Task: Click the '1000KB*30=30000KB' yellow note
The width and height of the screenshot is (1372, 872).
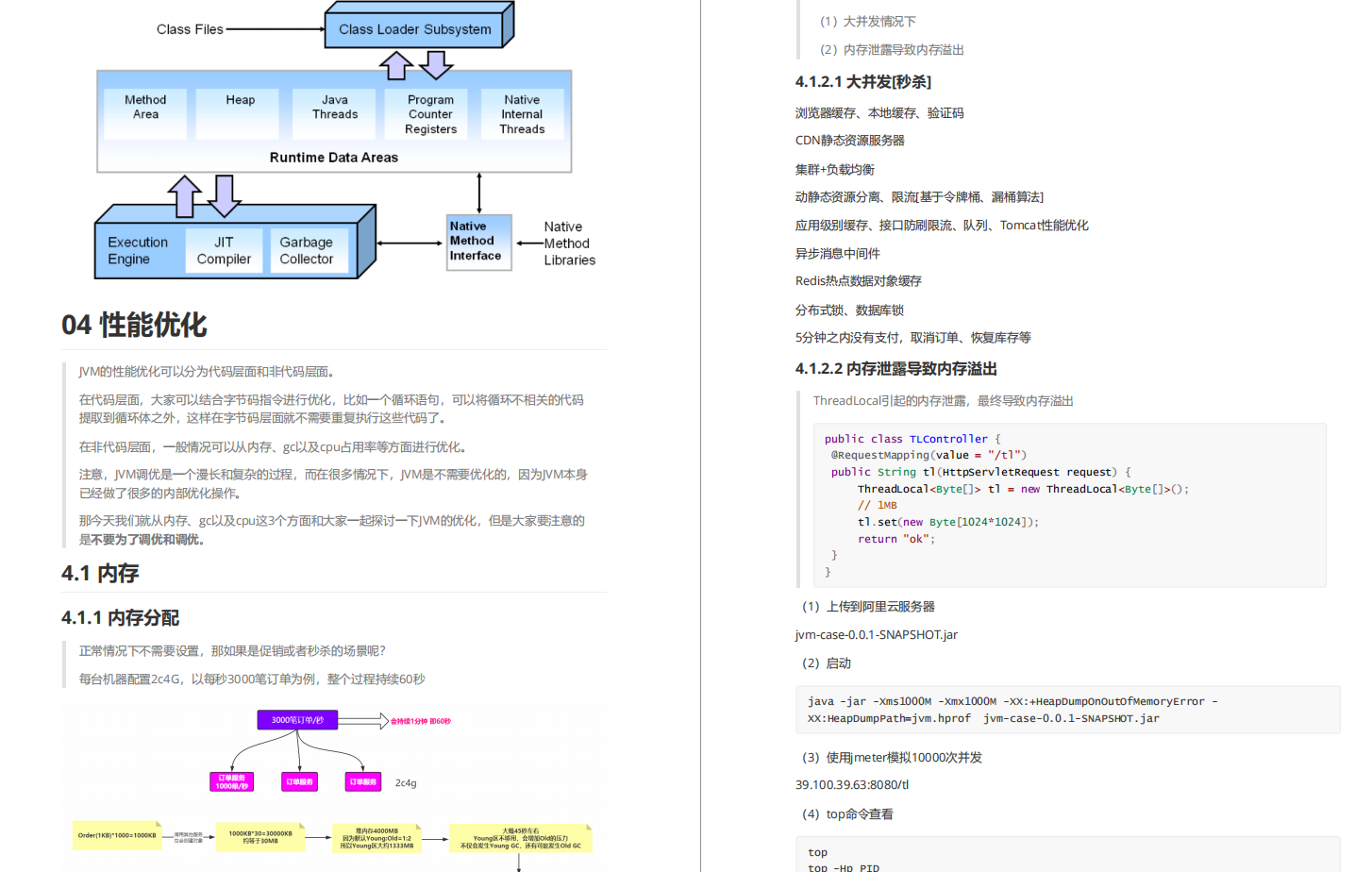Action: tap(260, 837)
